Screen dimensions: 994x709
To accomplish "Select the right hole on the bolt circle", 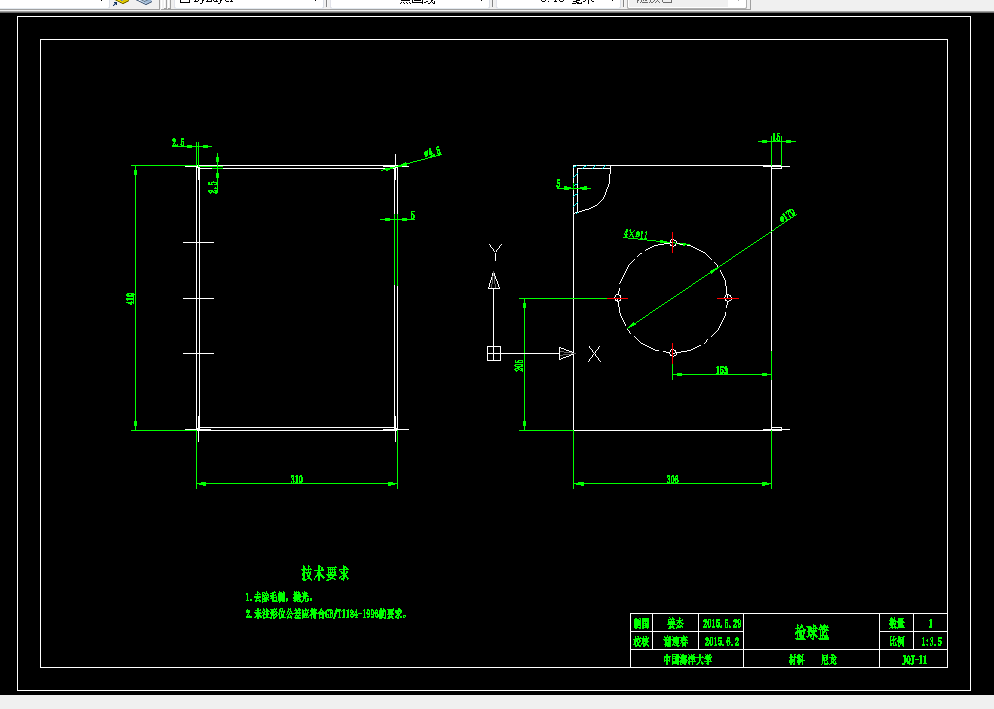I will point(728,297).
